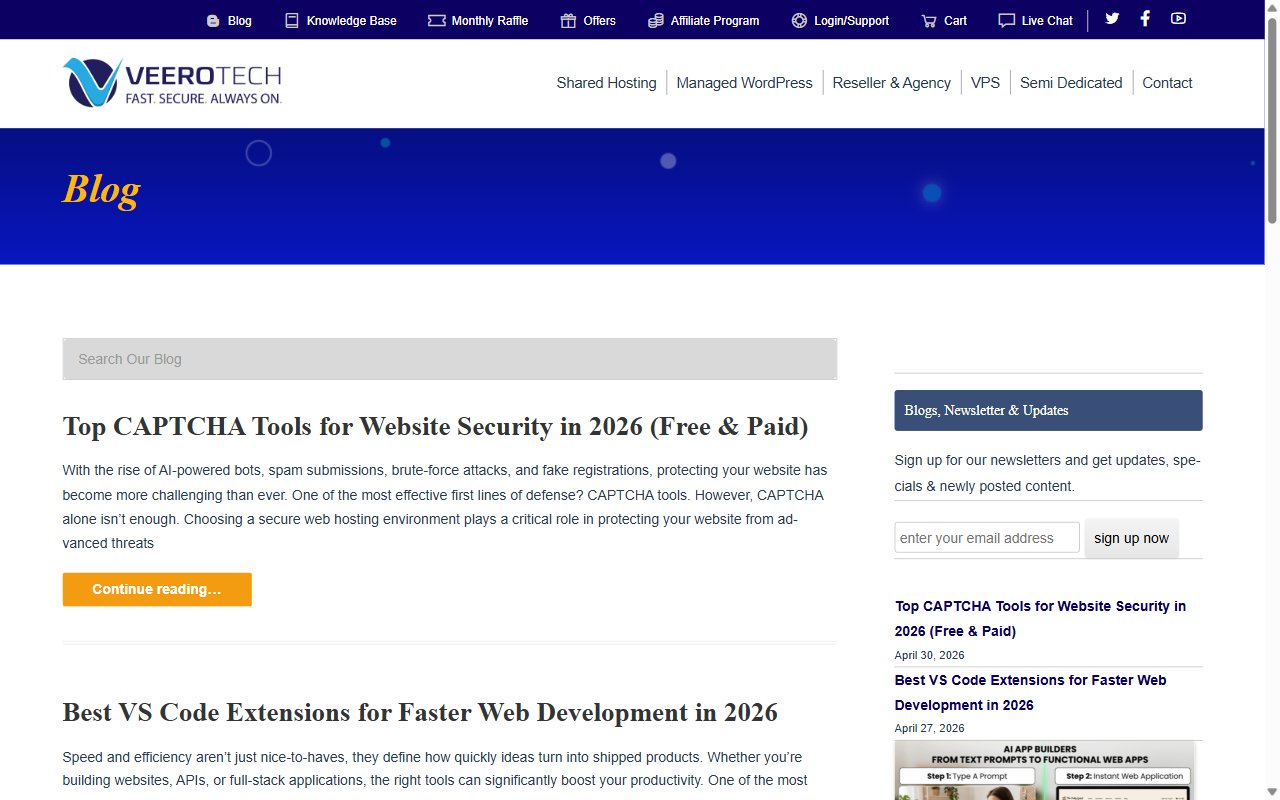Image resolution: width=1280 pixels, height=800 pixels.
Task: Click the Monthly Raffle ticket icon
Action: click(436, 21)
